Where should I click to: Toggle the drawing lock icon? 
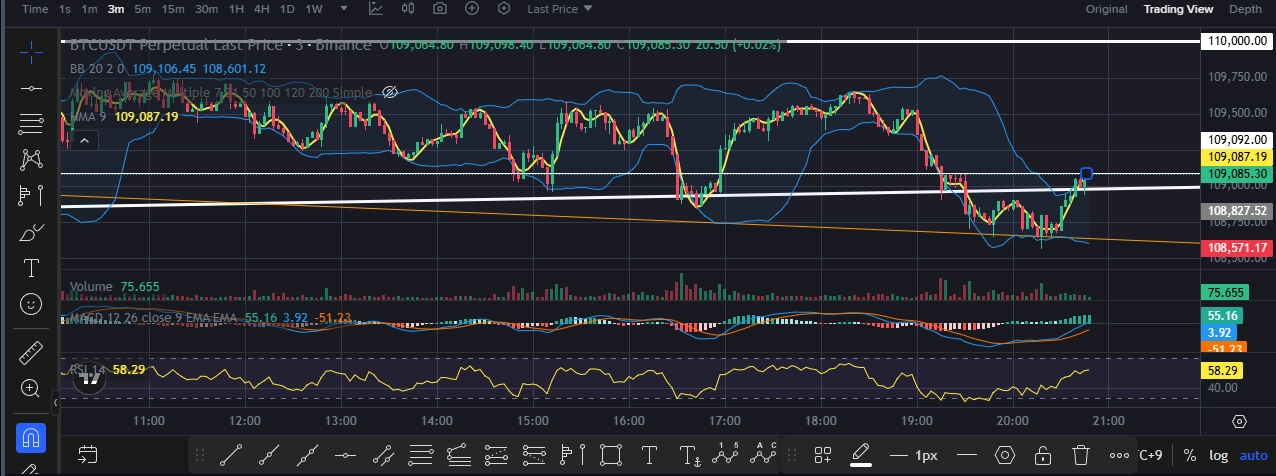click(x=1043, y=455)
